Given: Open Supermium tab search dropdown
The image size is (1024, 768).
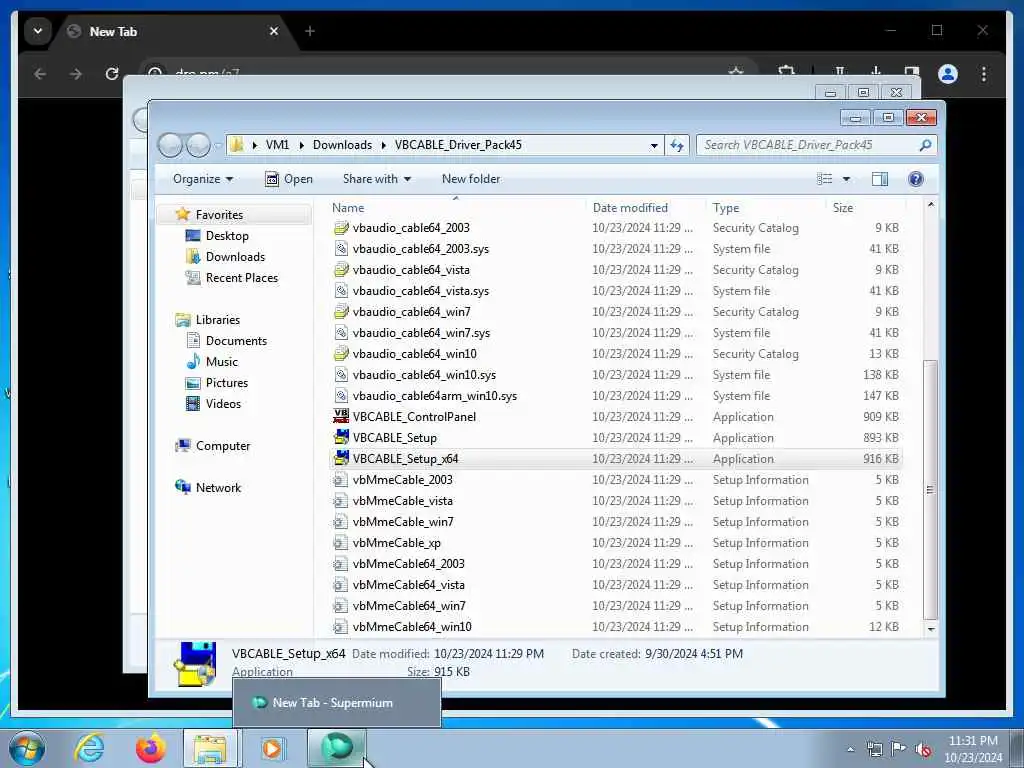Looking at the screenshot, I should (38, 31).
